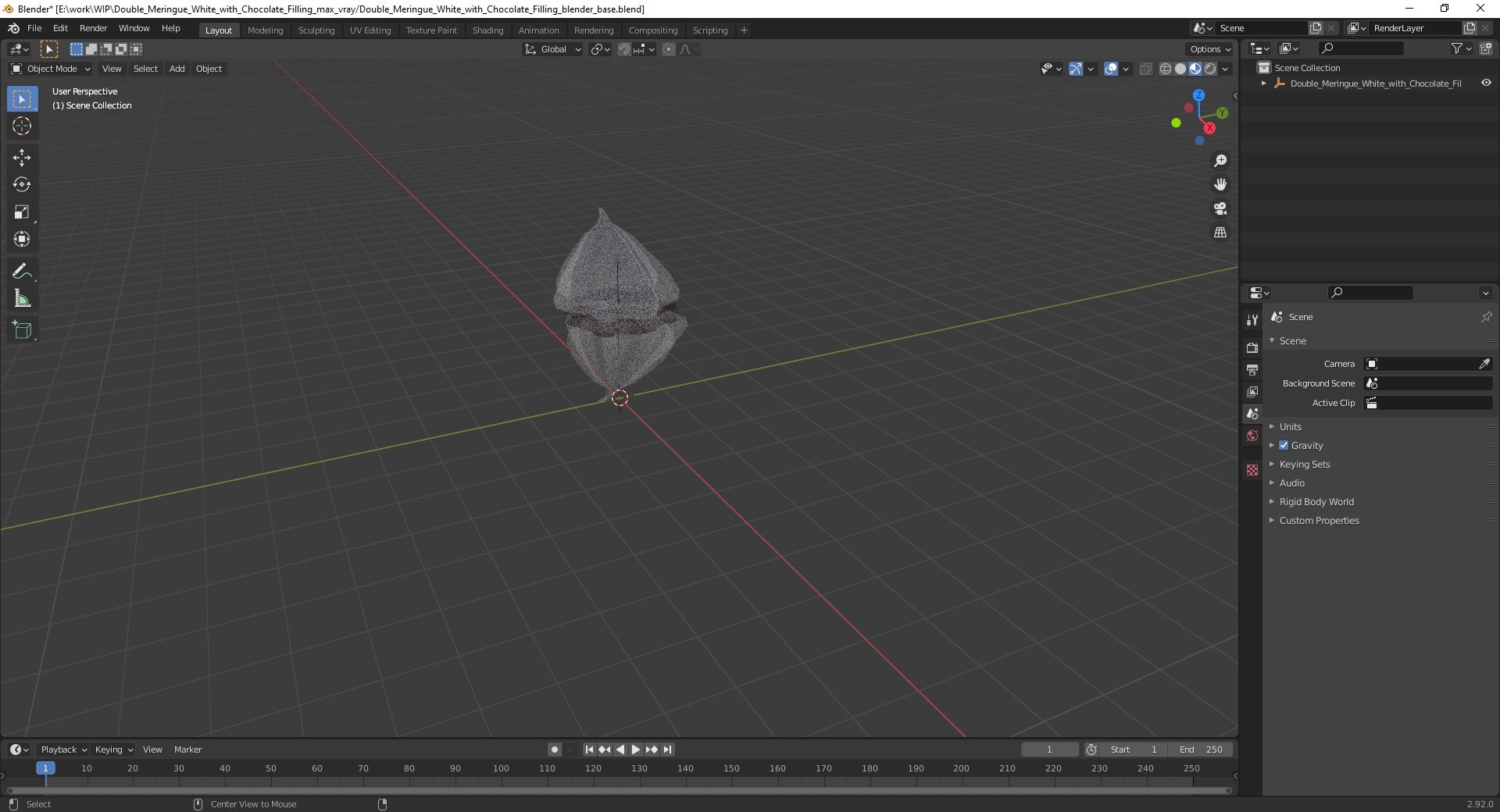The width and height of the screenshot is (1500, 812).
Task: Click the timeline playhead at frame 1
Action: coord(45,768)
